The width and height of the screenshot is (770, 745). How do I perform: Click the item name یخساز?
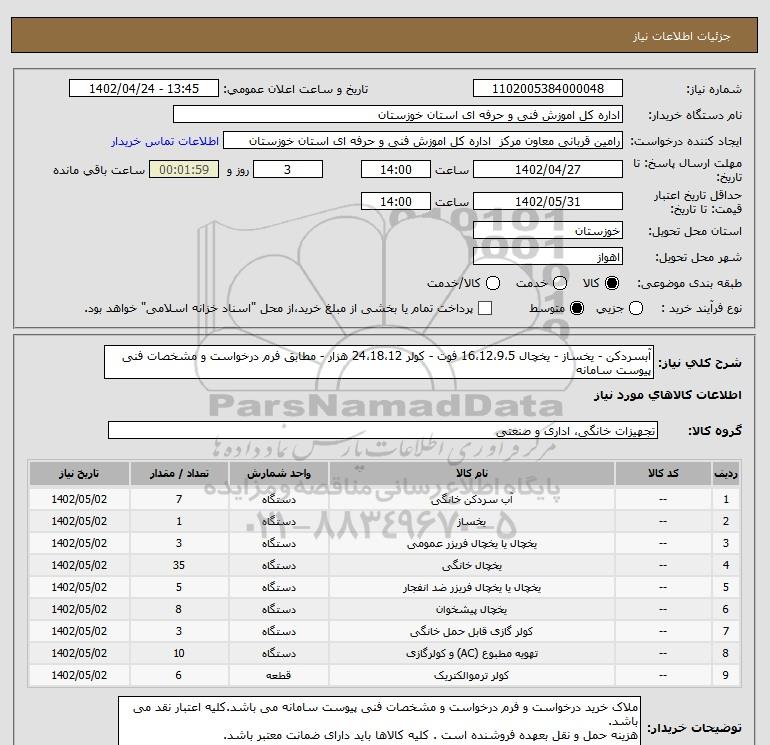point(471,522)
